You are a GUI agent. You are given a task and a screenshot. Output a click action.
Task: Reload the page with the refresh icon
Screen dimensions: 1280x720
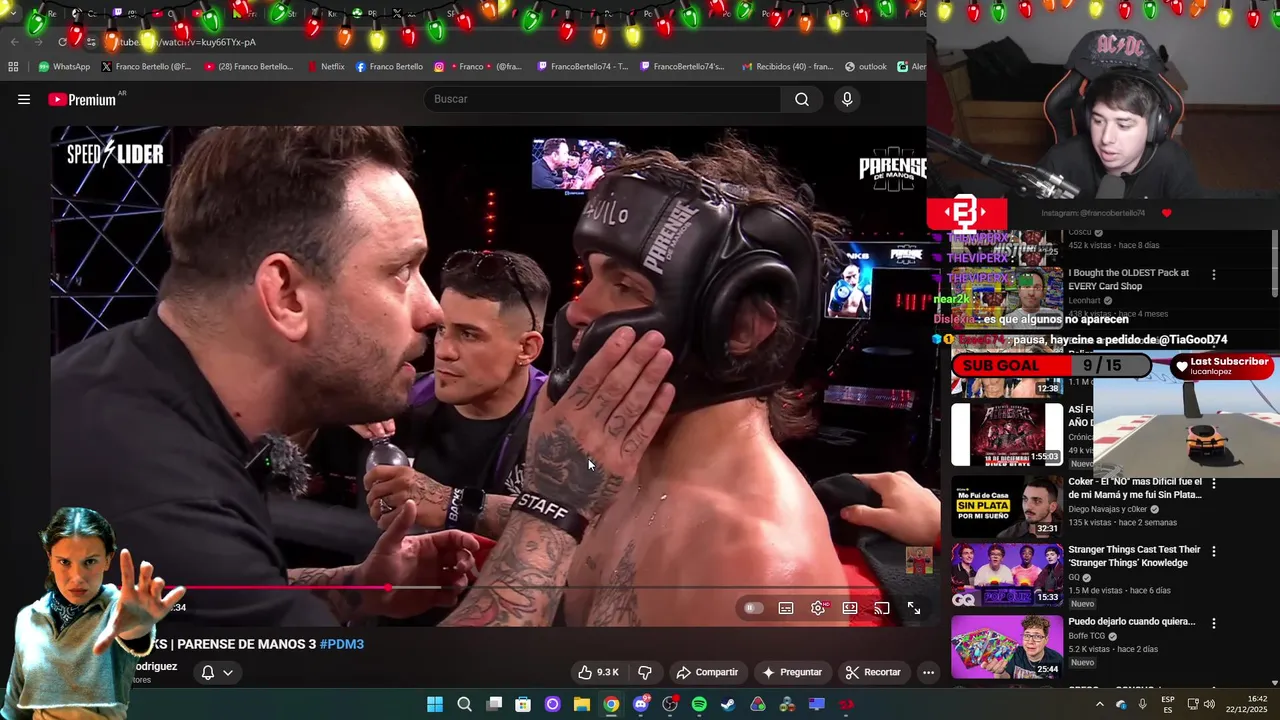pos(62,42)
